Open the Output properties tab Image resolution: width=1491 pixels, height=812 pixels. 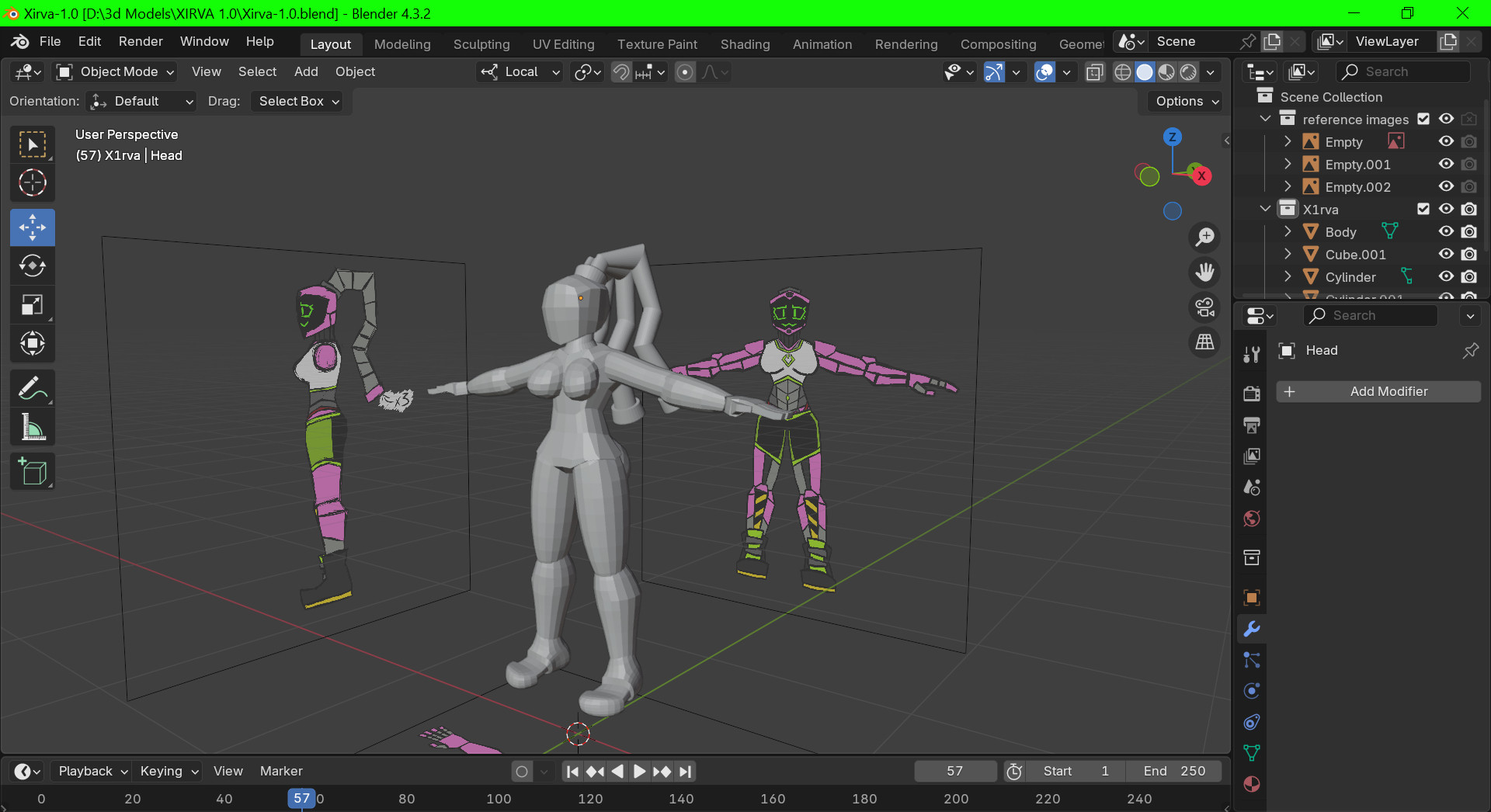tap(1251, 425)
